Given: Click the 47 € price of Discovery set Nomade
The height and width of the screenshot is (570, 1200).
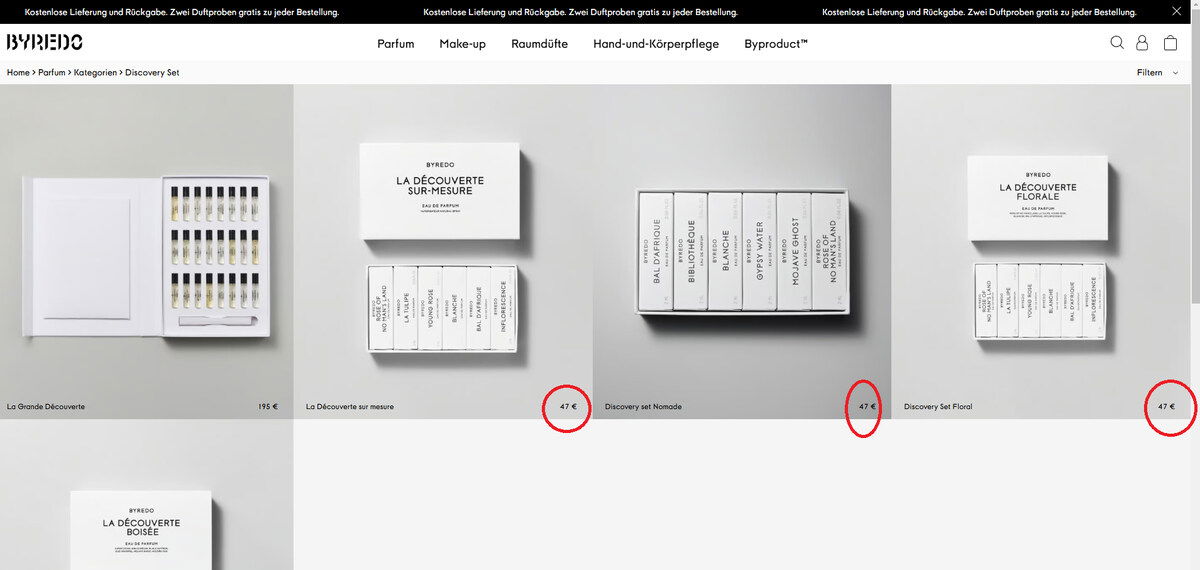Looking at the screenshot, I should click(867, 407).
